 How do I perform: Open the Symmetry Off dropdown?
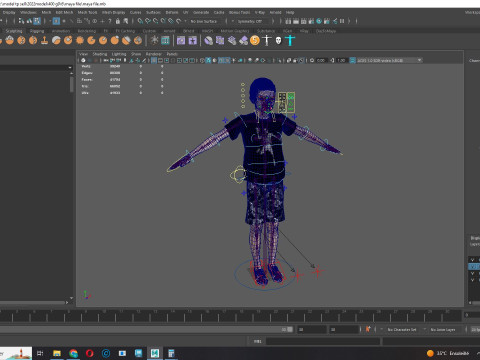(x=250, y=21)
